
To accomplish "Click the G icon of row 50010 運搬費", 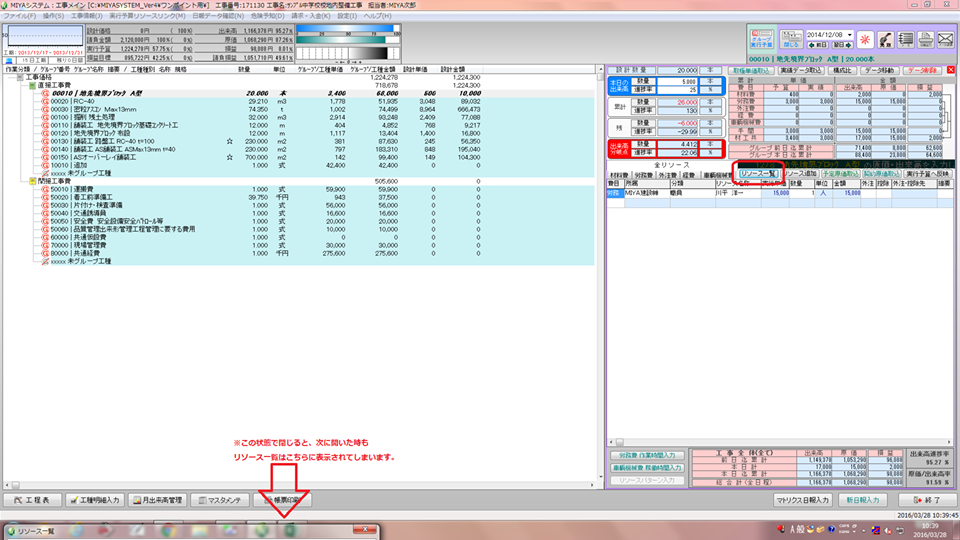I will [45, 190].
